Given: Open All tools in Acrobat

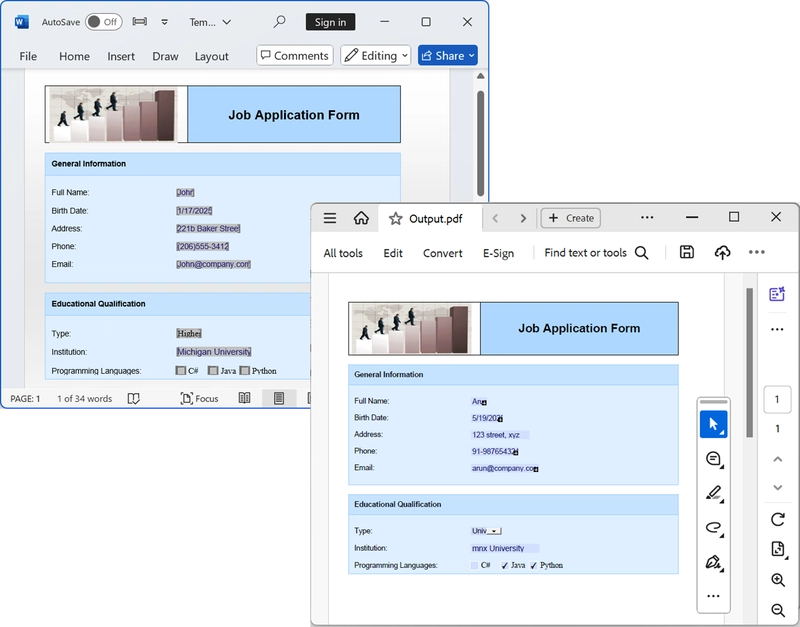Looking at the screenshot, I should pyautogui.click(x=343, y=253).
